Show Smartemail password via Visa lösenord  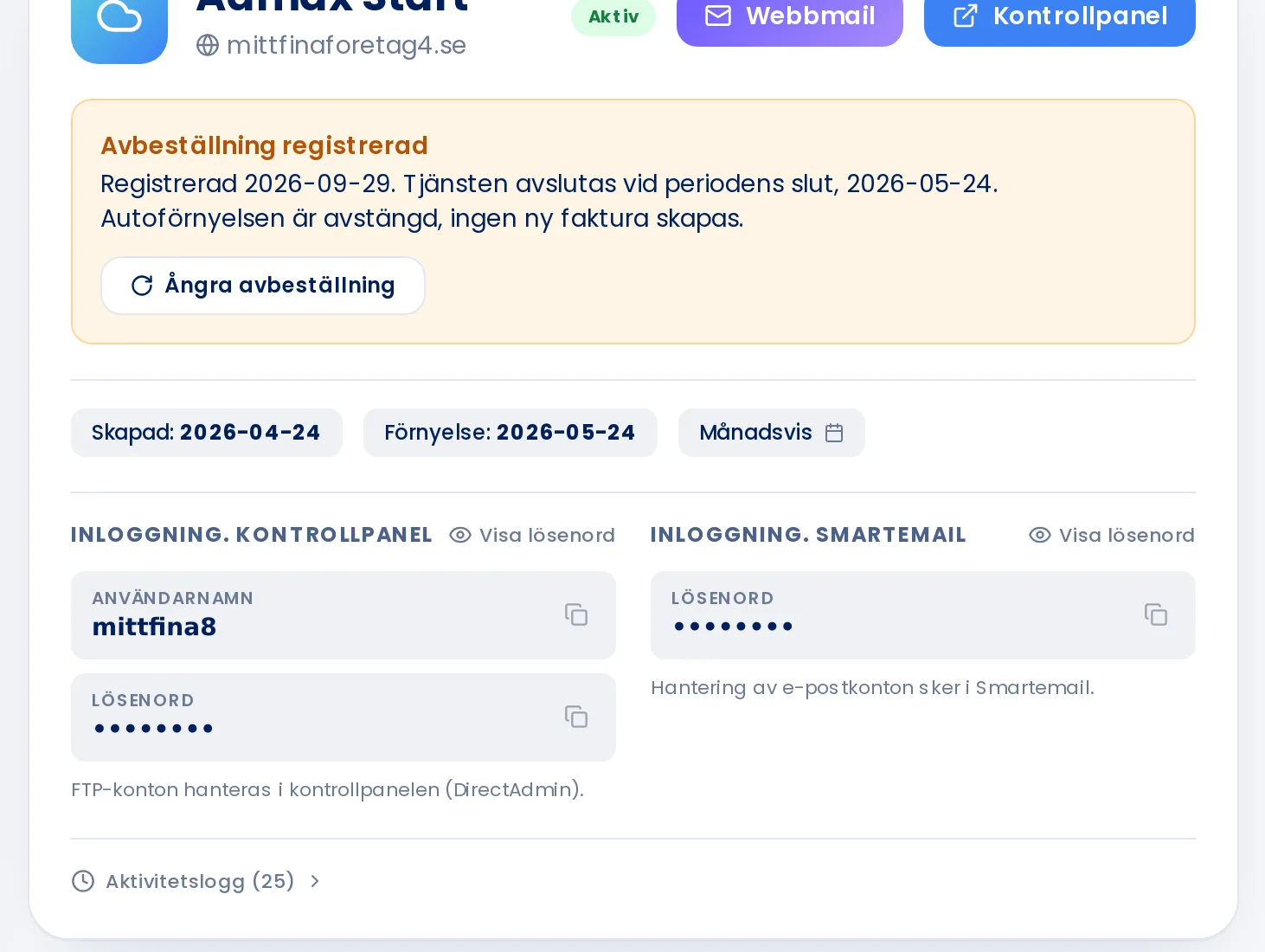1112,535
